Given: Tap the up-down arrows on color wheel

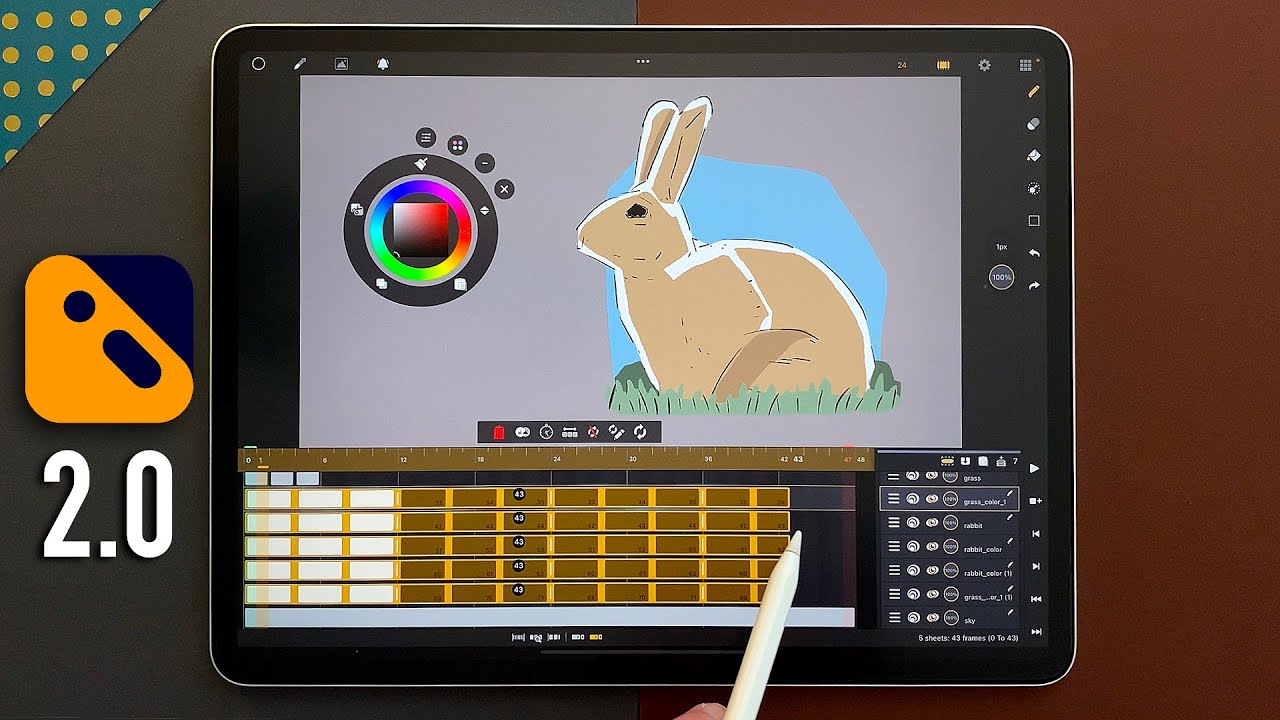Looking at the screenshot, I should [x=485, y=211].
